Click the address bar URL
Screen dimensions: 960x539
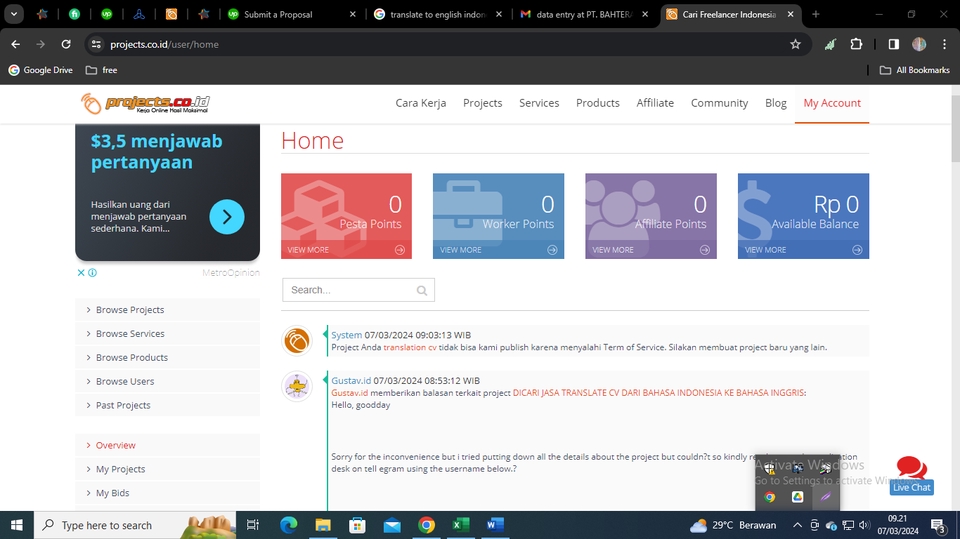click(x=164, y=44)
